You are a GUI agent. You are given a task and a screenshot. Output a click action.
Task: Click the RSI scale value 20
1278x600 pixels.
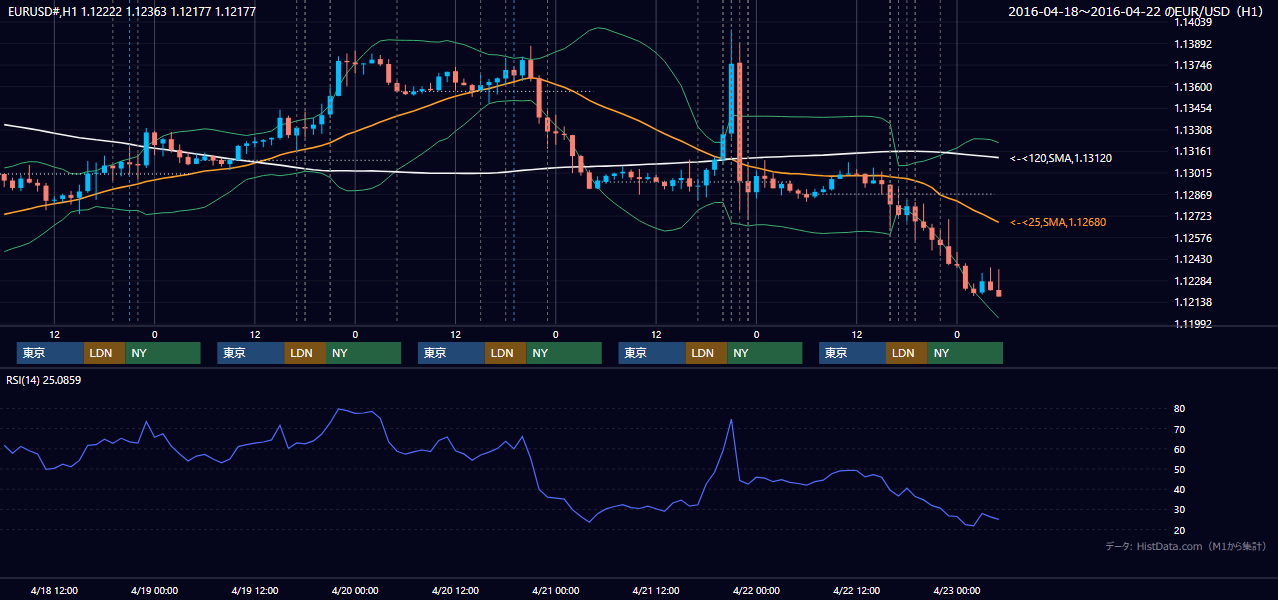tap(1179, 530)
